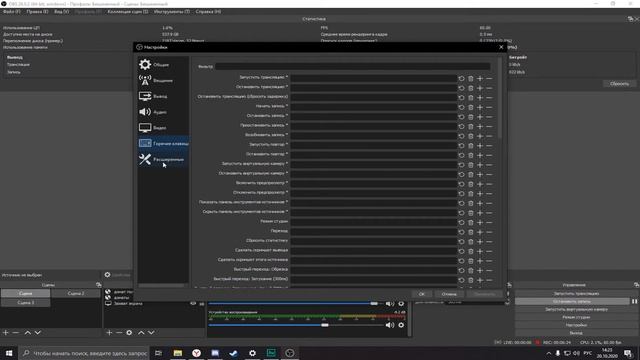
Task: Close the Настройки dialog with X
Action: coord(501,47)
